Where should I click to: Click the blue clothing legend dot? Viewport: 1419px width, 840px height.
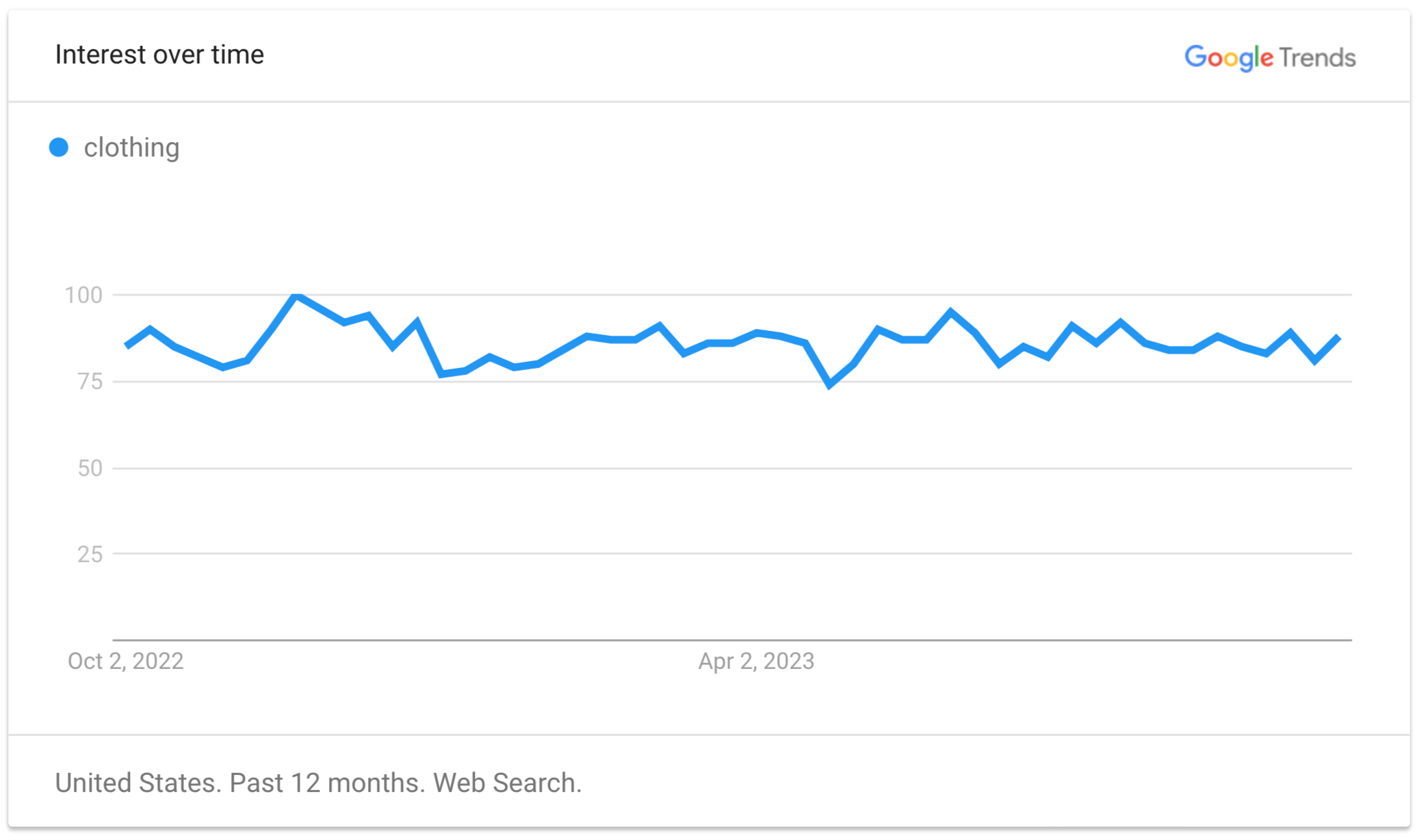pos(59,147)
